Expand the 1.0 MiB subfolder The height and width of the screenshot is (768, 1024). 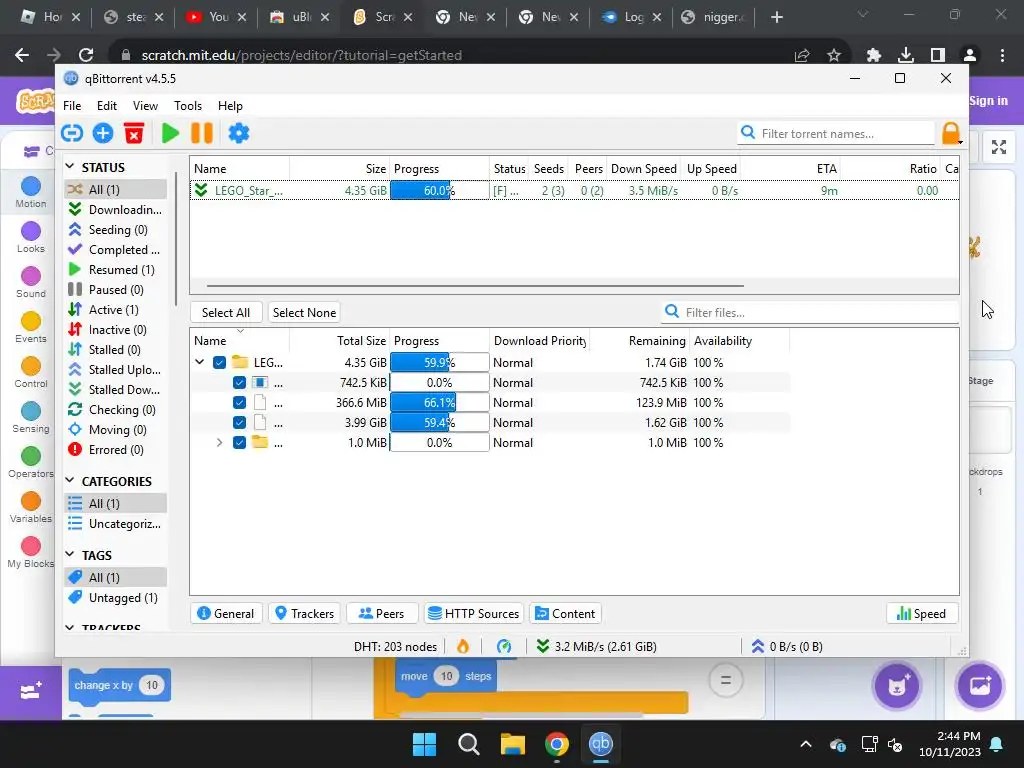click(219, 443)
